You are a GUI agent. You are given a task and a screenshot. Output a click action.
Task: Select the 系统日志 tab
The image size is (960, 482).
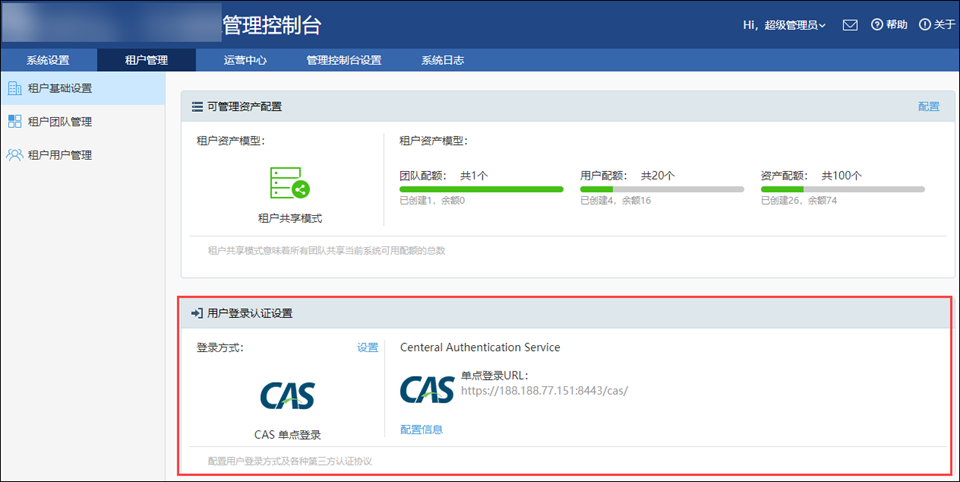click(442, 60)
